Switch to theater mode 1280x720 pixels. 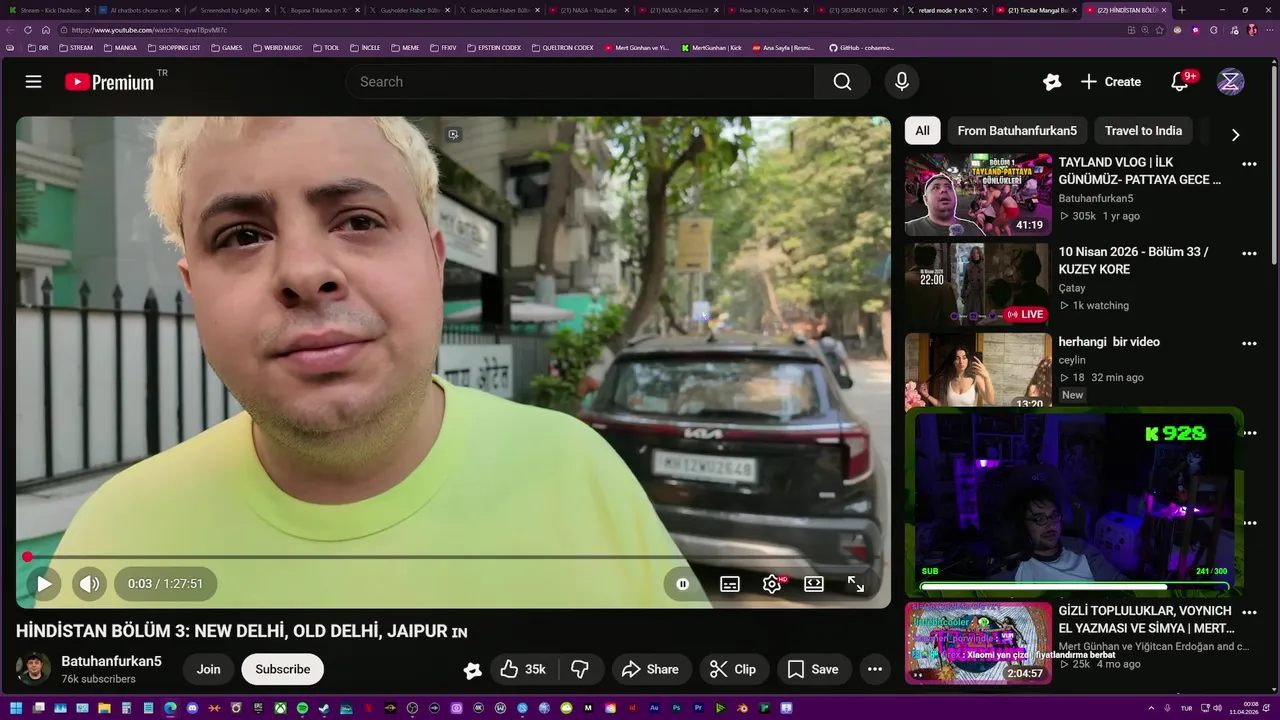tap(814, 584)
